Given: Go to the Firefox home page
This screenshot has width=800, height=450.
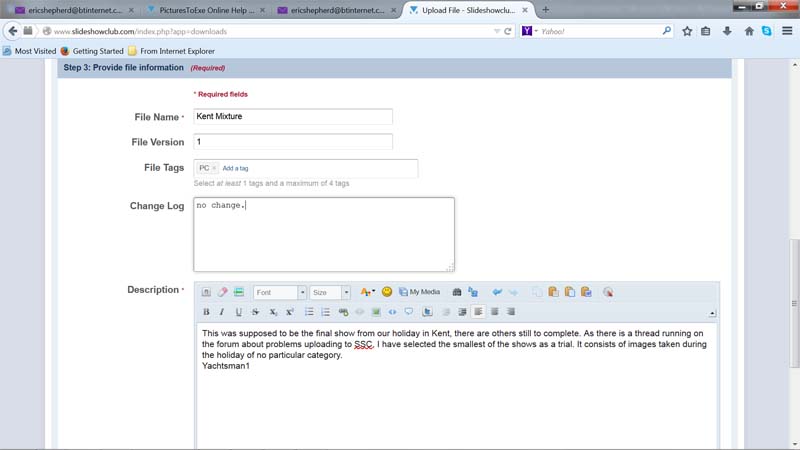Looking at the screenshot, I should point(749,31).
